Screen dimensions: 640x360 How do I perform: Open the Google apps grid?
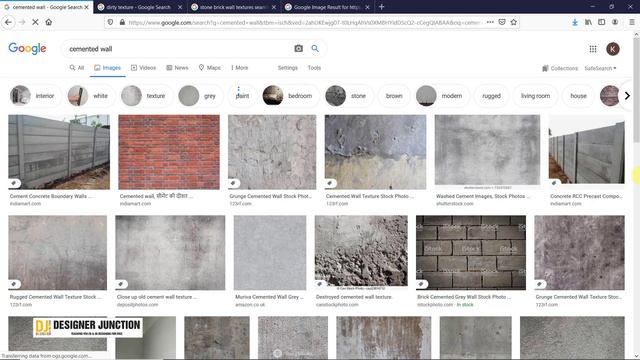coord(593,49)
